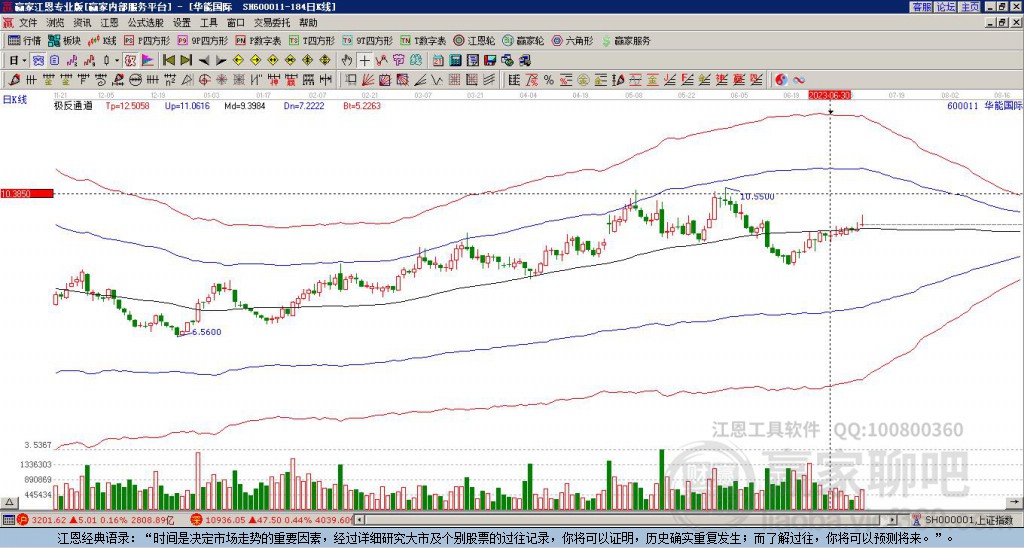1024x548 pixels.
Task: Click the 10.5500 high price label
Action: 757,196
